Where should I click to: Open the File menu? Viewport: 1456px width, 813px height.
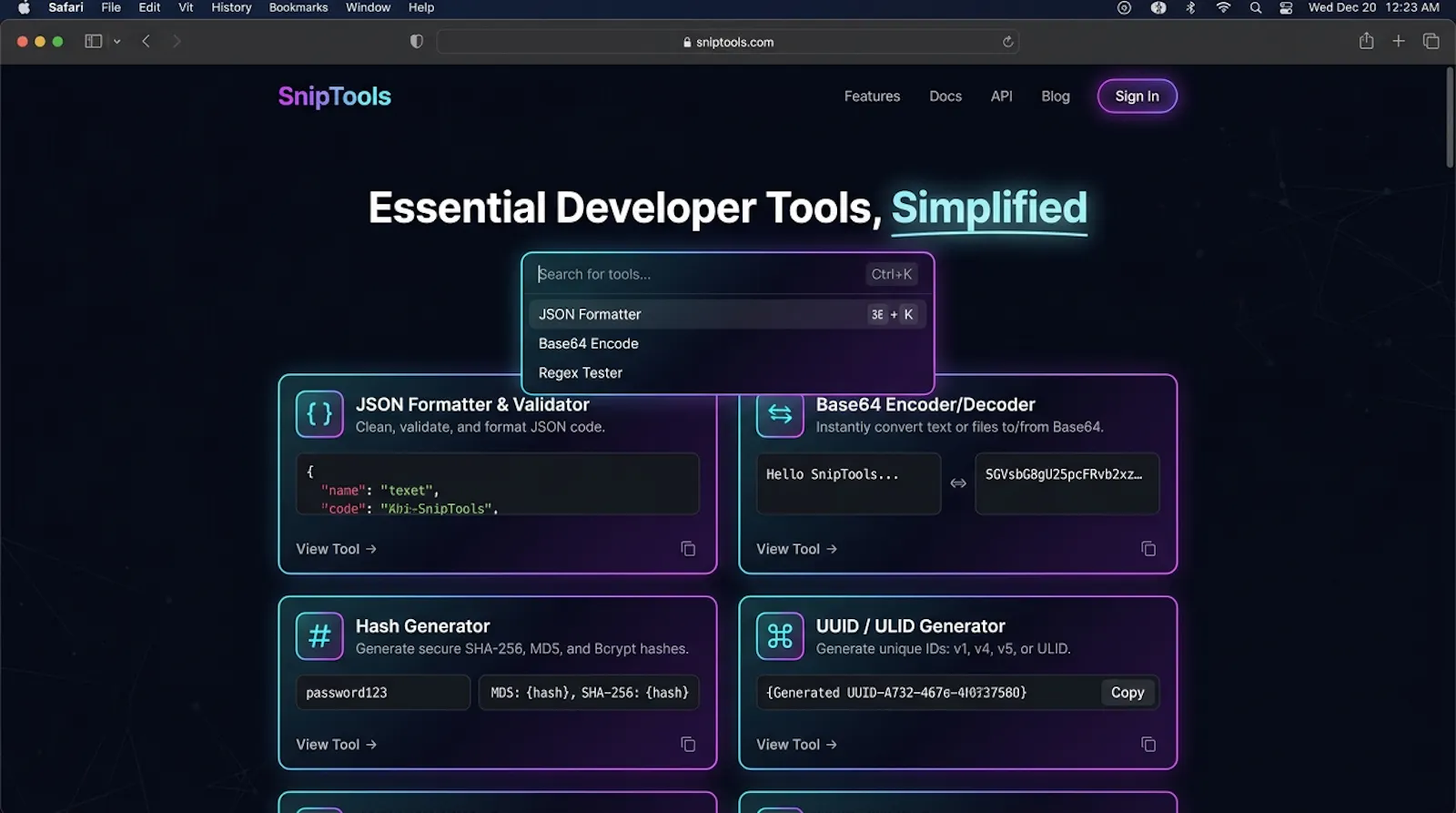click(x=111, y=7)
